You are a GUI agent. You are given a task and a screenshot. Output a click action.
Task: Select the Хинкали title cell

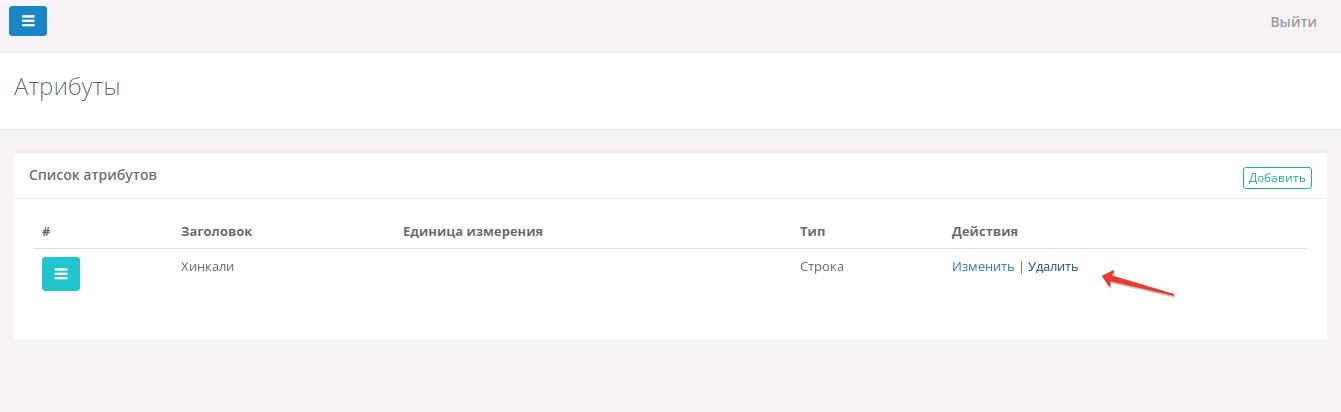[207, 267]
